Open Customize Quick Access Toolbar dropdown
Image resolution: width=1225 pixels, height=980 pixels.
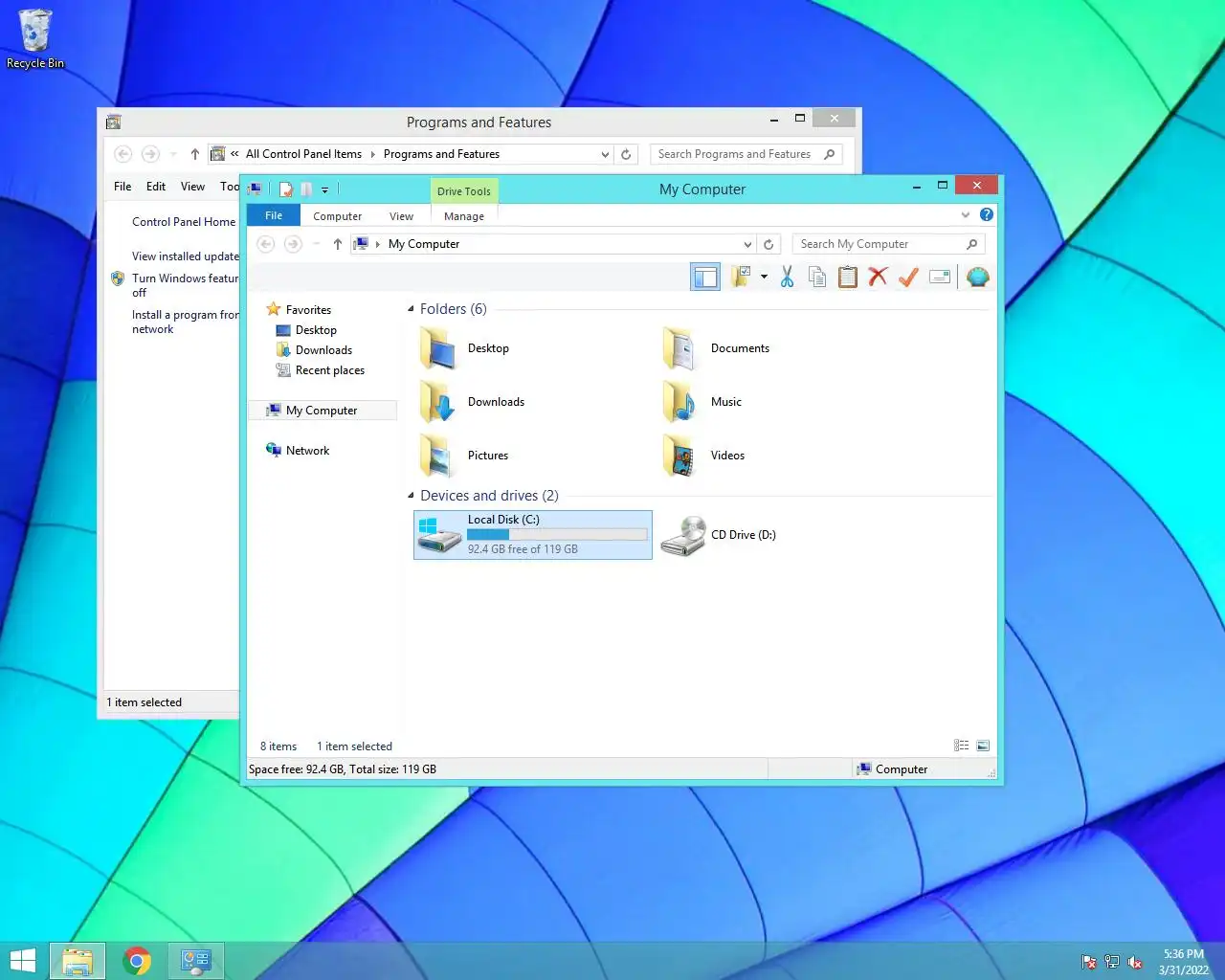tap(324, 189)
